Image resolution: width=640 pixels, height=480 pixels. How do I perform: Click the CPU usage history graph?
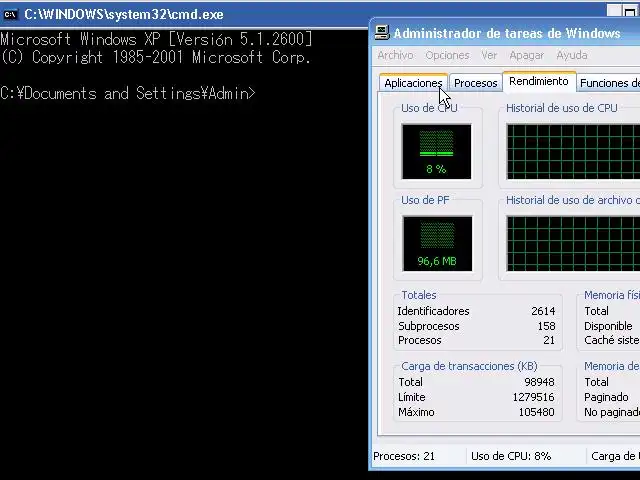coord(573,151)
